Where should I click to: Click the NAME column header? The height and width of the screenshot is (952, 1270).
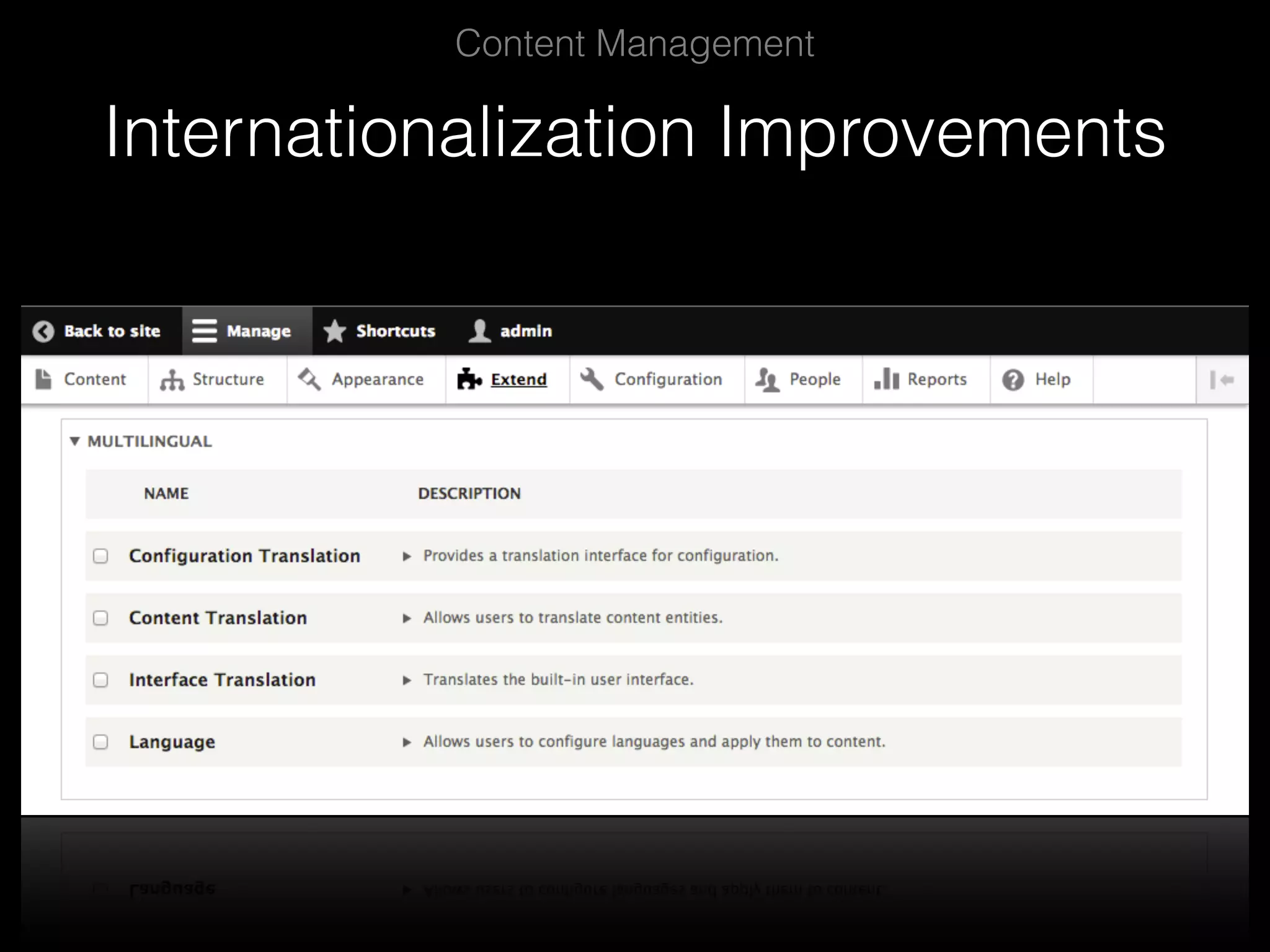[x=166, y=493]
